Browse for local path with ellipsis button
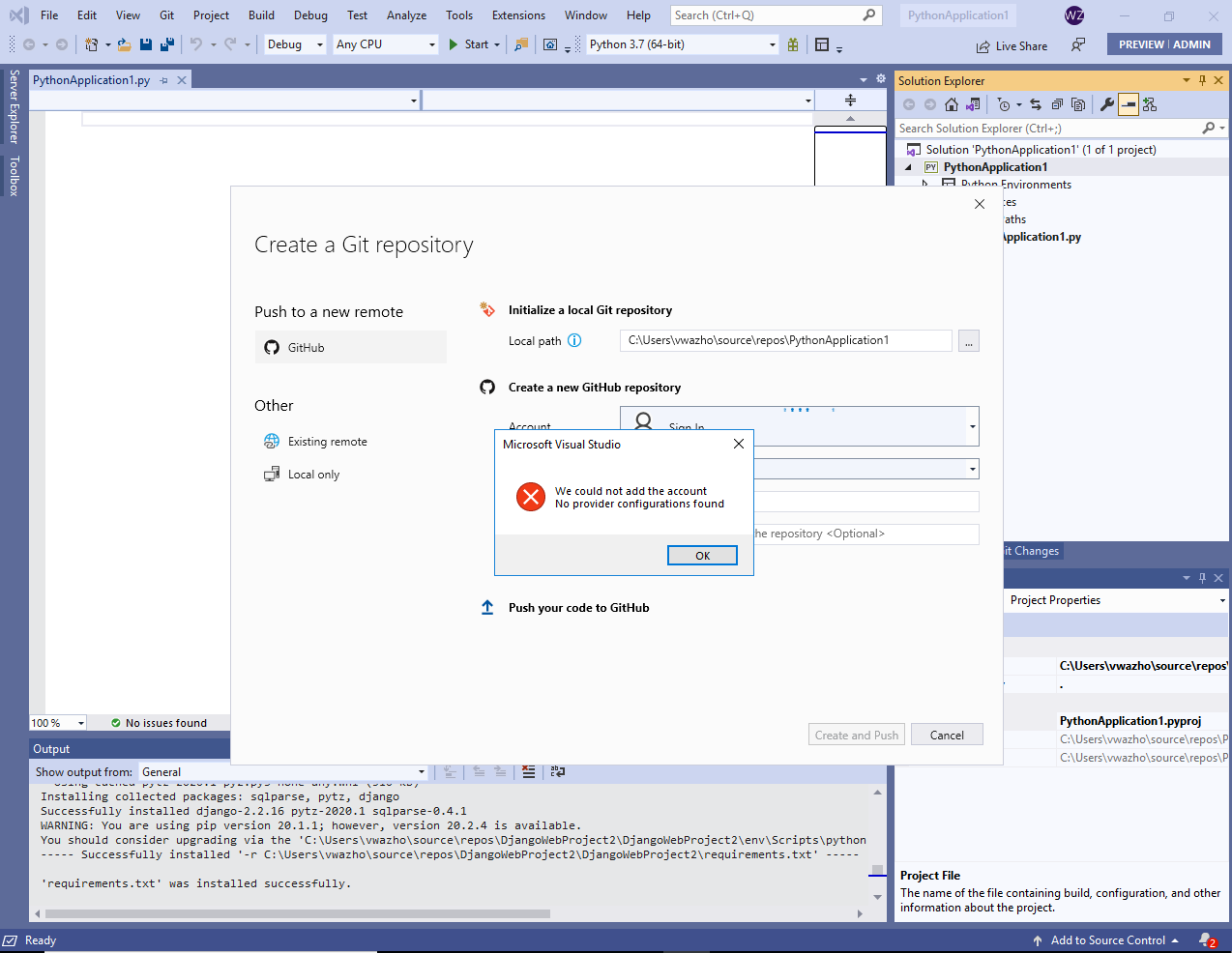This screenshot has height=953, width=1232. point(969,340)
